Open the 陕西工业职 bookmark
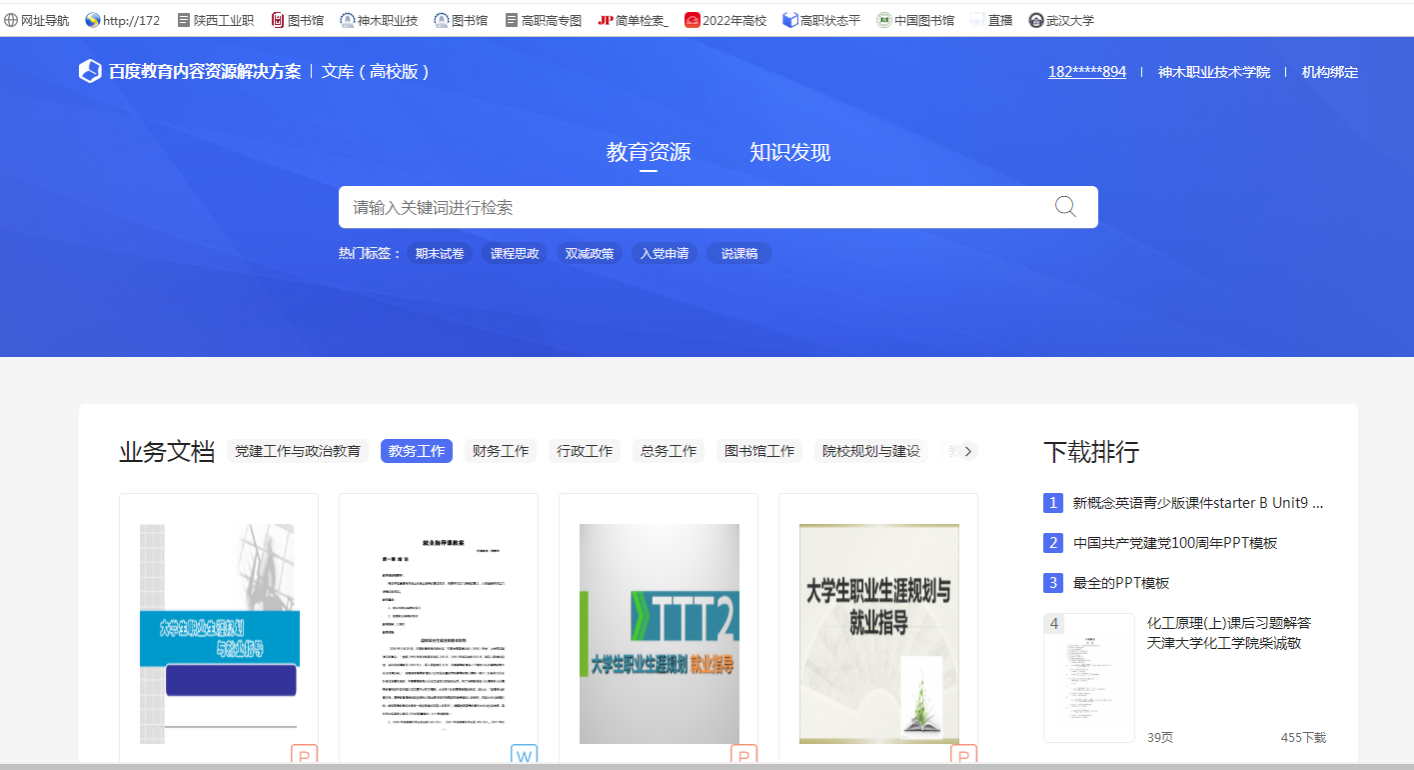Screen dimensions: 1414x770 215,20
